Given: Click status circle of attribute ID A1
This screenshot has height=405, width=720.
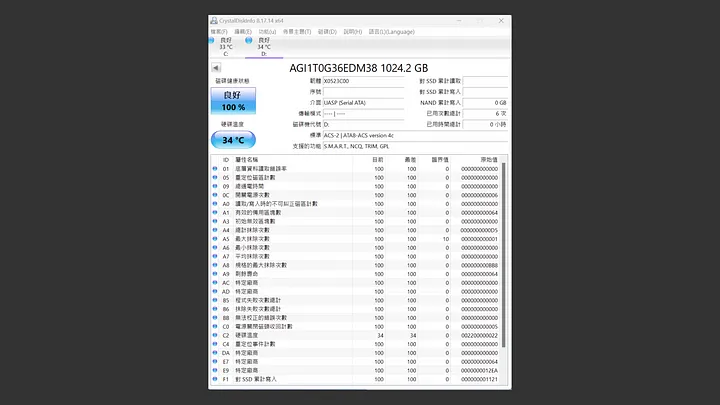Looking at the screenshot, I should click(215, 212).
